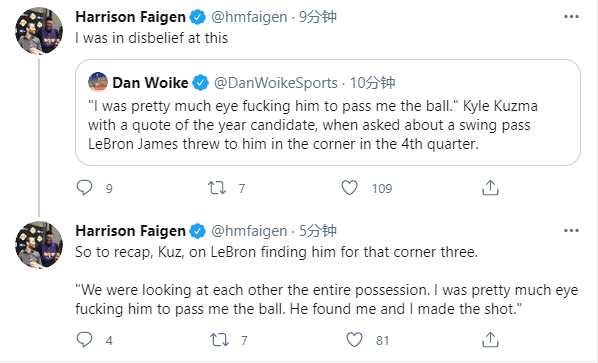
Task: Open more options on second tweet
Action: (x=571, y=231)
